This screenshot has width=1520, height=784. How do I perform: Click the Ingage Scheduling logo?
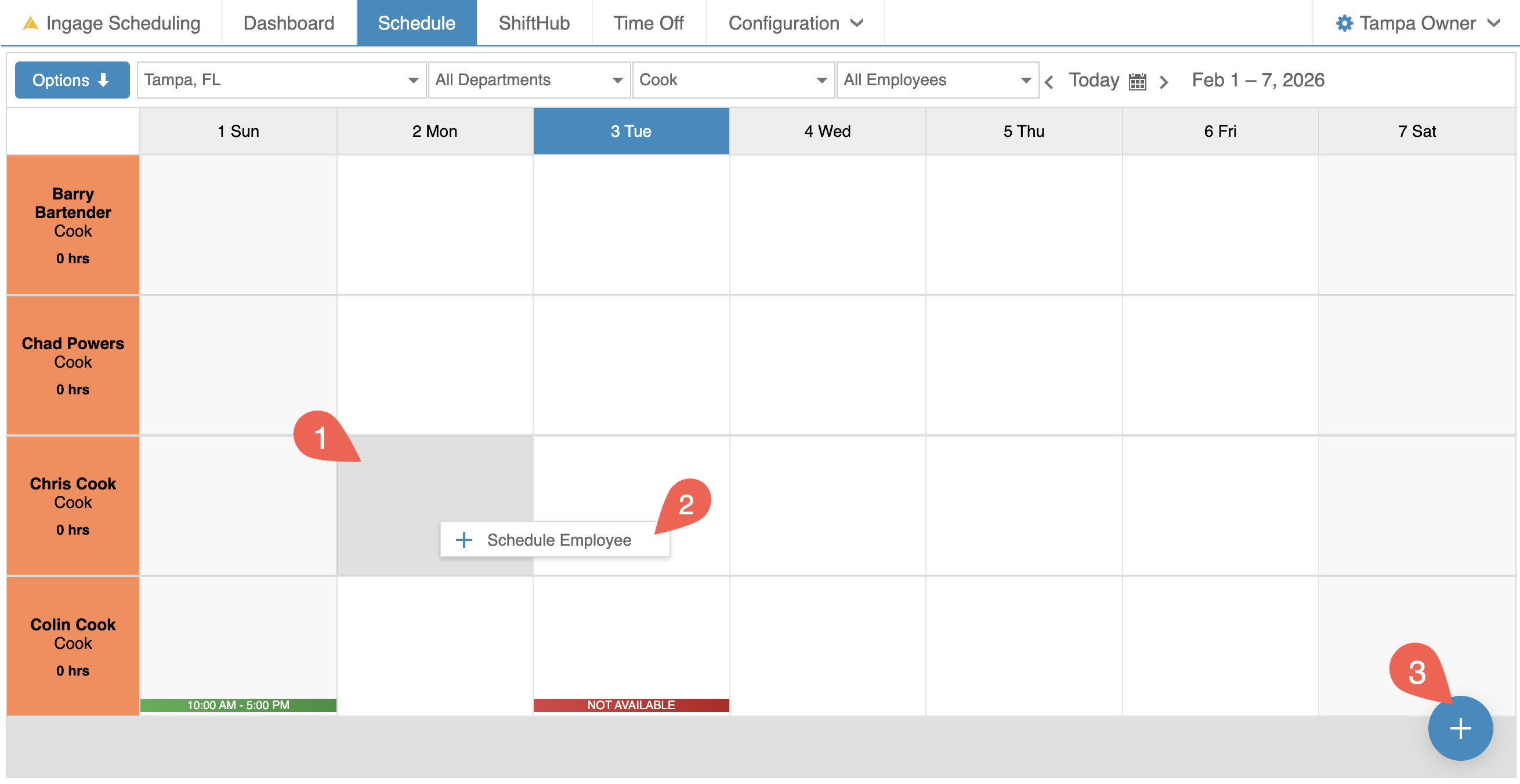tap(30, 23)
